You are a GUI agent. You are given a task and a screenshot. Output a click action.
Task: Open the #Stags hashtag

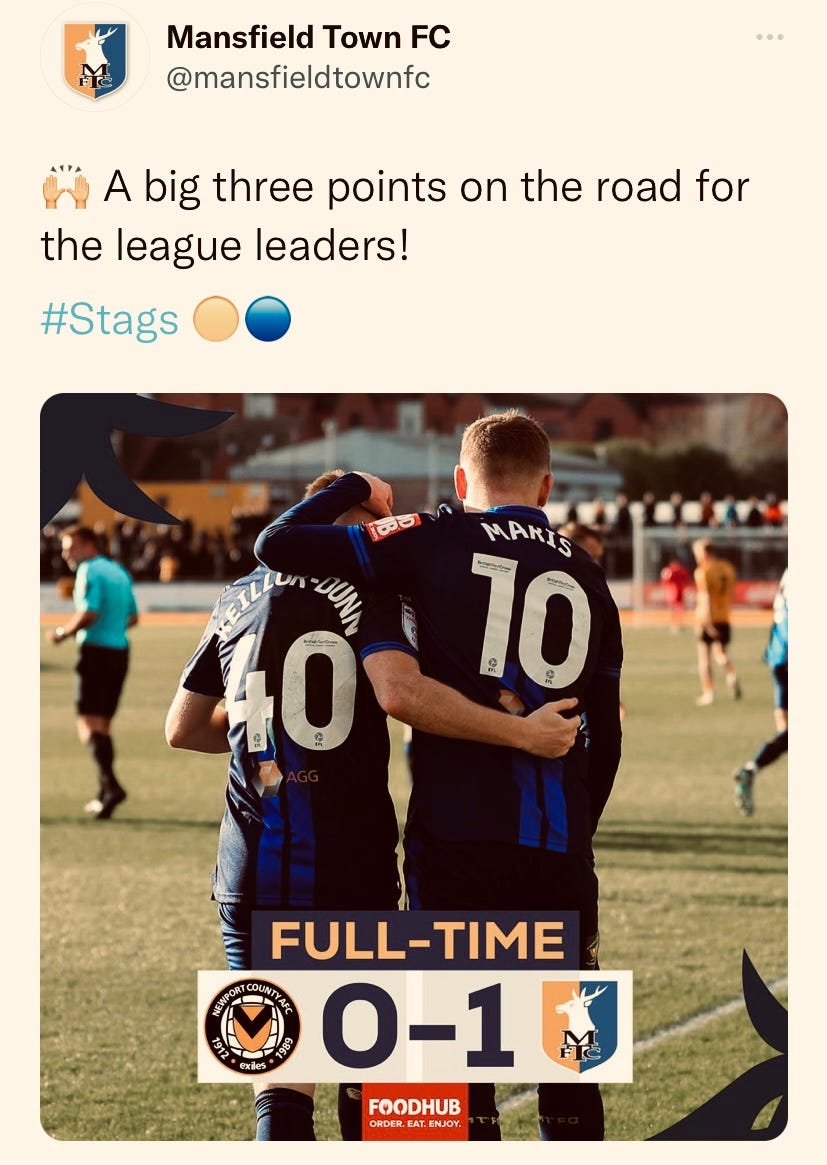[110, 319]
